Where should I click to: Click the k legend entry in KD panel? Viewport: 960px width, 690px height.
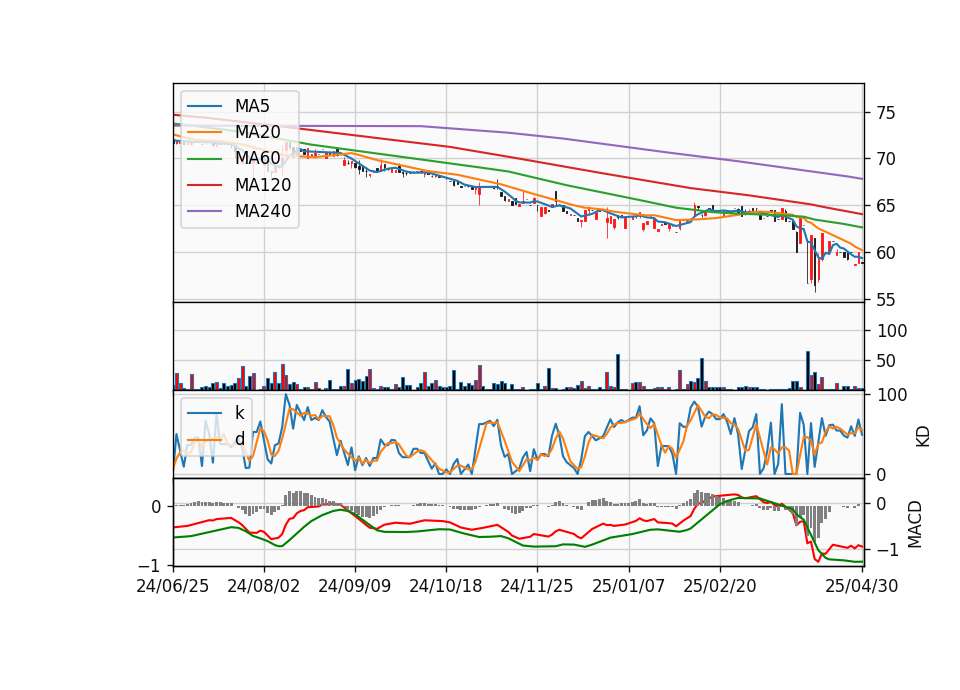tap(240, 413)
